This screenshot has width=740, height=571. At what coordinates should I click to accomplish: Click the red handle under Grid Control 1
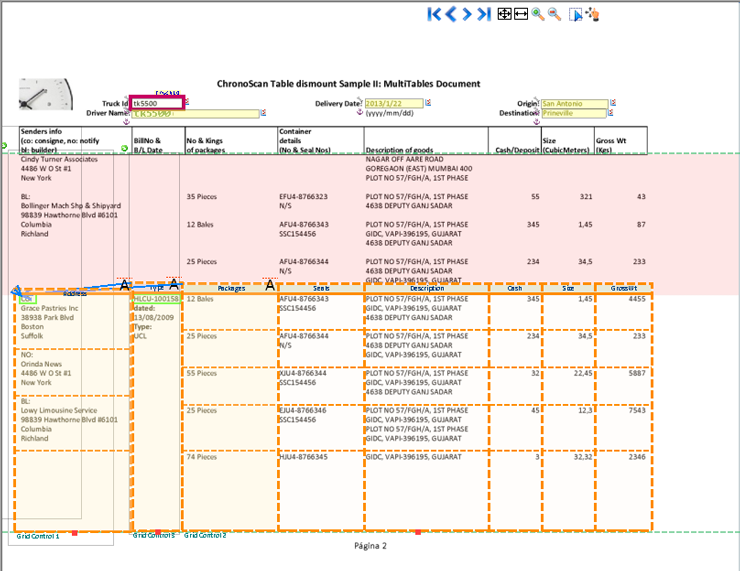tap(75, 533)
